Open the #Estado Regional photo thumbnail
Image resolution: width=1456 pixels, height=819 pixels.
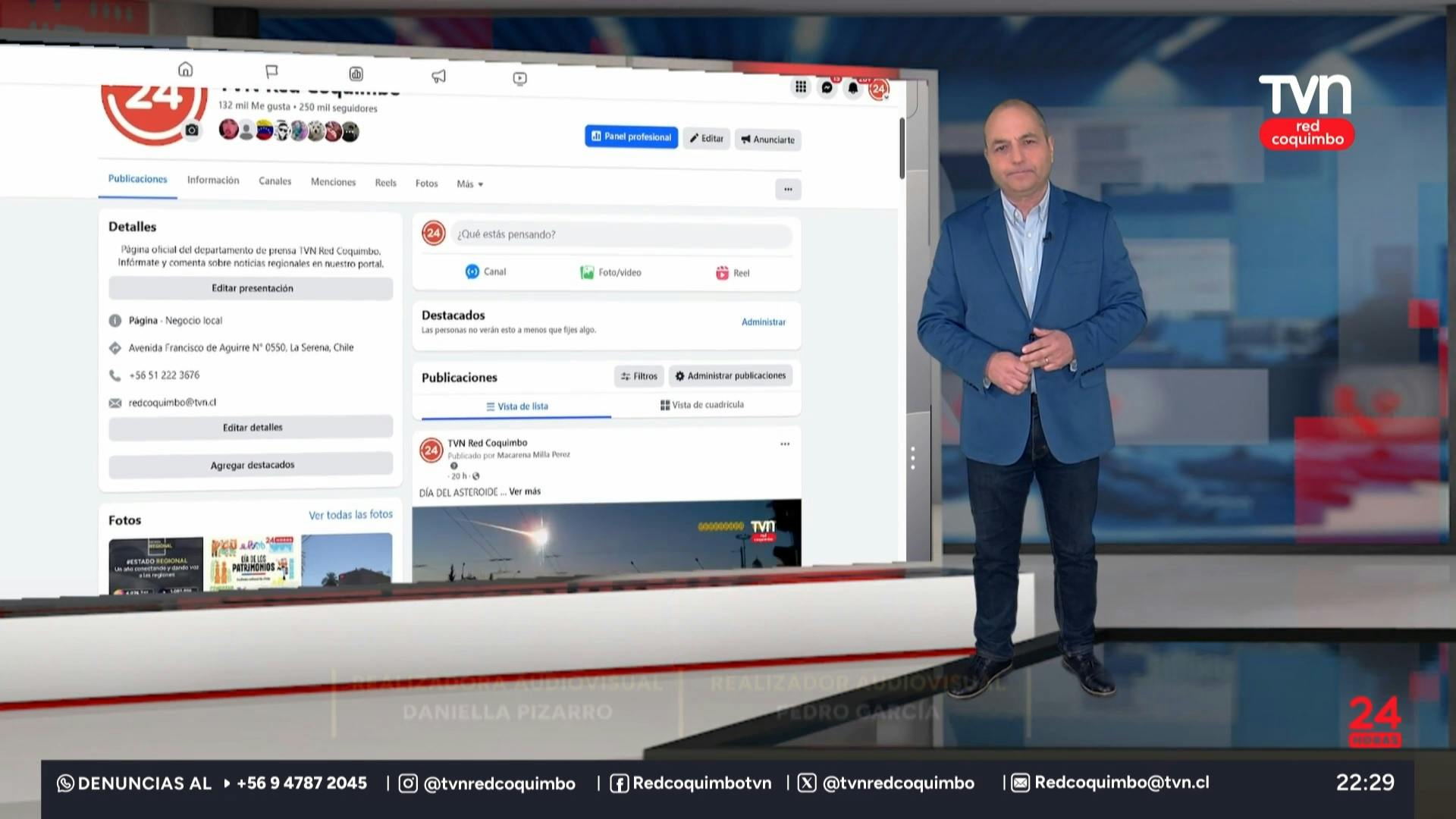(156, 564)
